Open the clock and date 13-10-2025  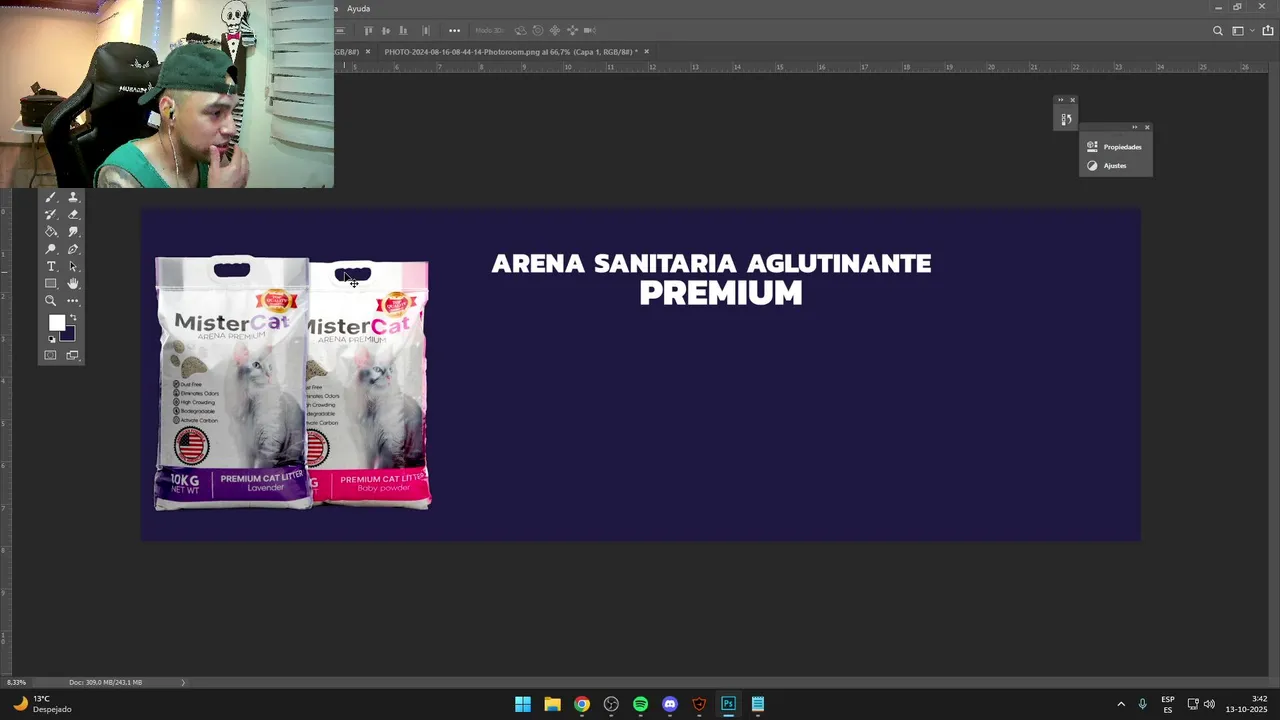coord(1247,704)
